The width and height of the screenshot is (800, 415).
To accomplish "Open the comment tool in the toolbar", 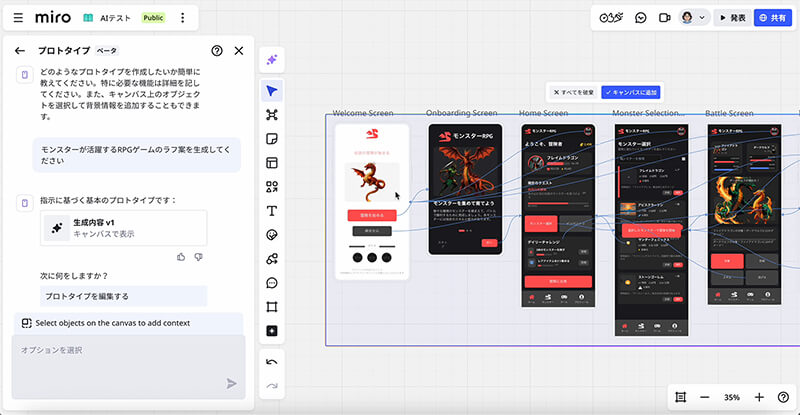I will pyautogui.click(x=272, y=283).
